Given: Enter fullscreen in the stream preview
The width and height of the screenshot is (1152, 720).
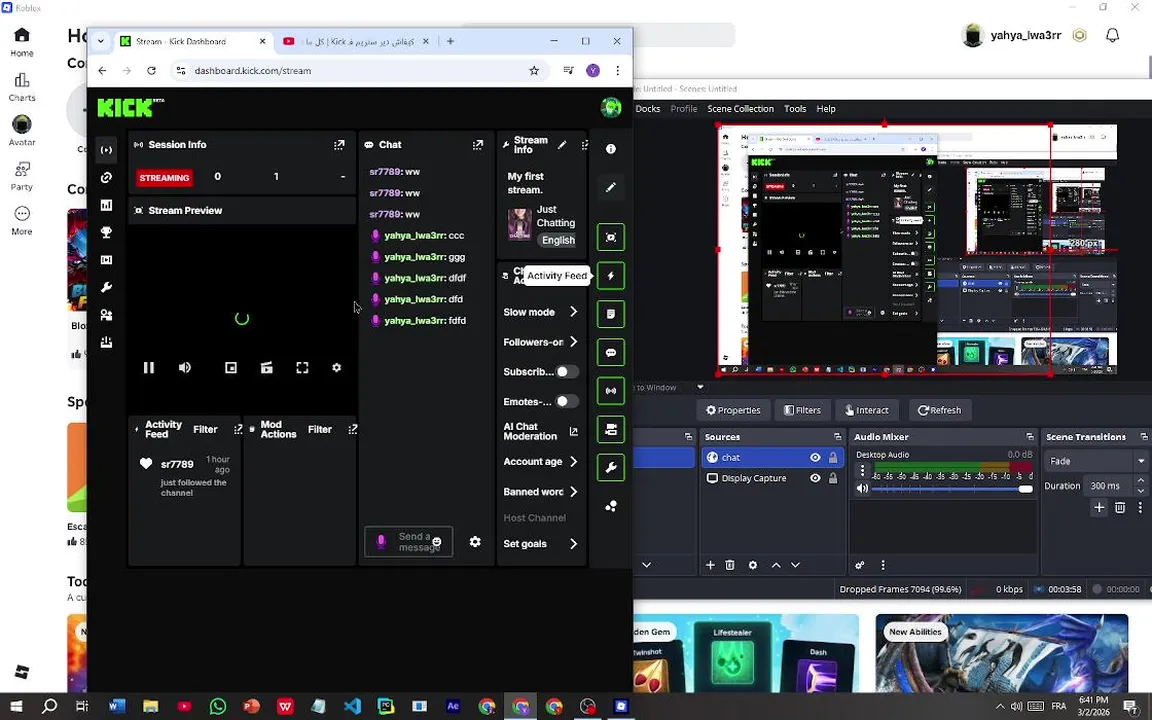Looking at the screenshot, I should pos(302,367).
